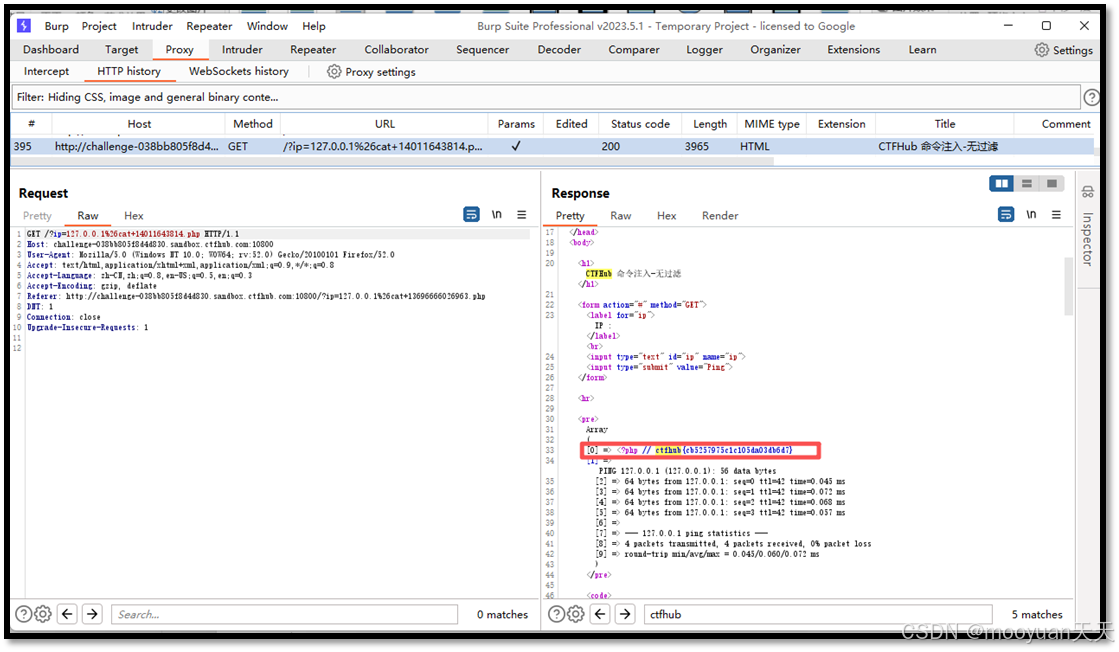Go to next Response search match
This screenshot has height=652, width=1119.
click(625, 614)
